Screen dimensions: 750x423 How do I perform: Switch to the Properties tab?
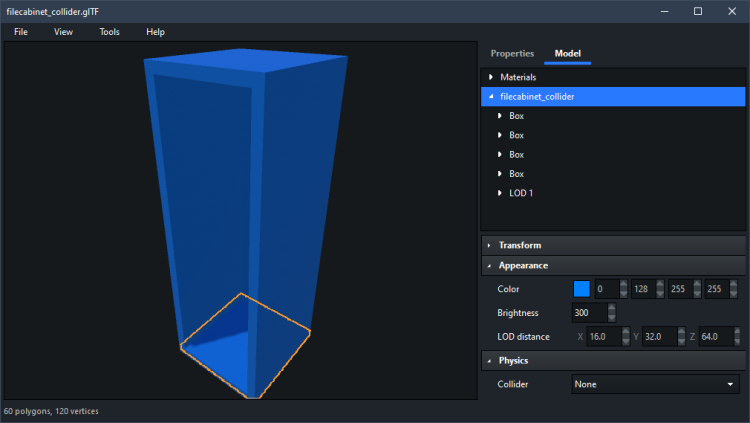(x=512, y=54)
